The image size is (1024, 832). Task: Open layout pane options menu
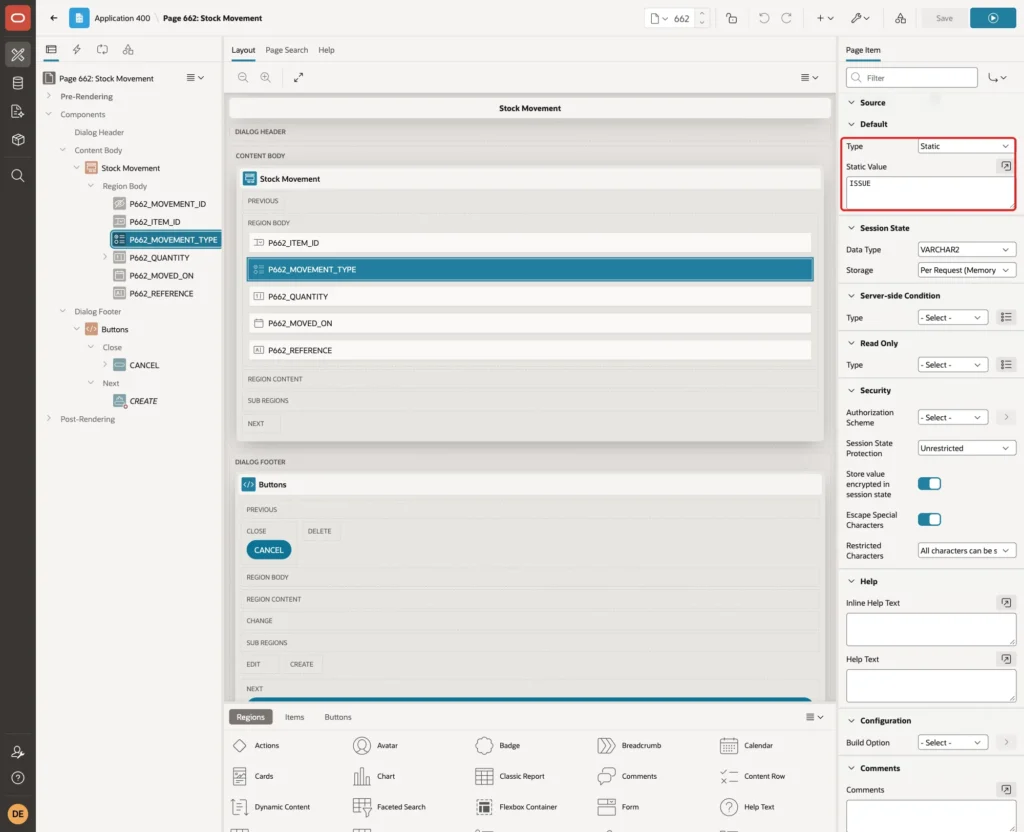click(x=809, y=77)
